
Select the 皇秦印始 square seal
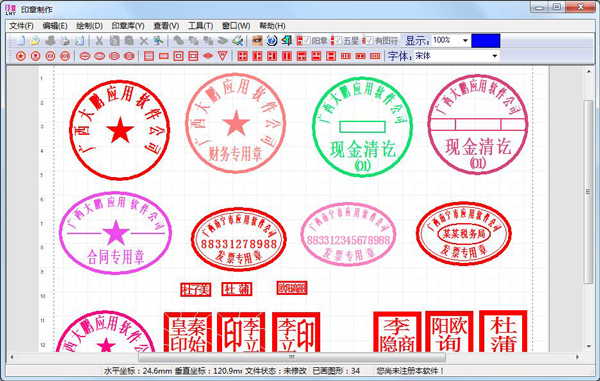pyautogui.click(x=188, y=332)
